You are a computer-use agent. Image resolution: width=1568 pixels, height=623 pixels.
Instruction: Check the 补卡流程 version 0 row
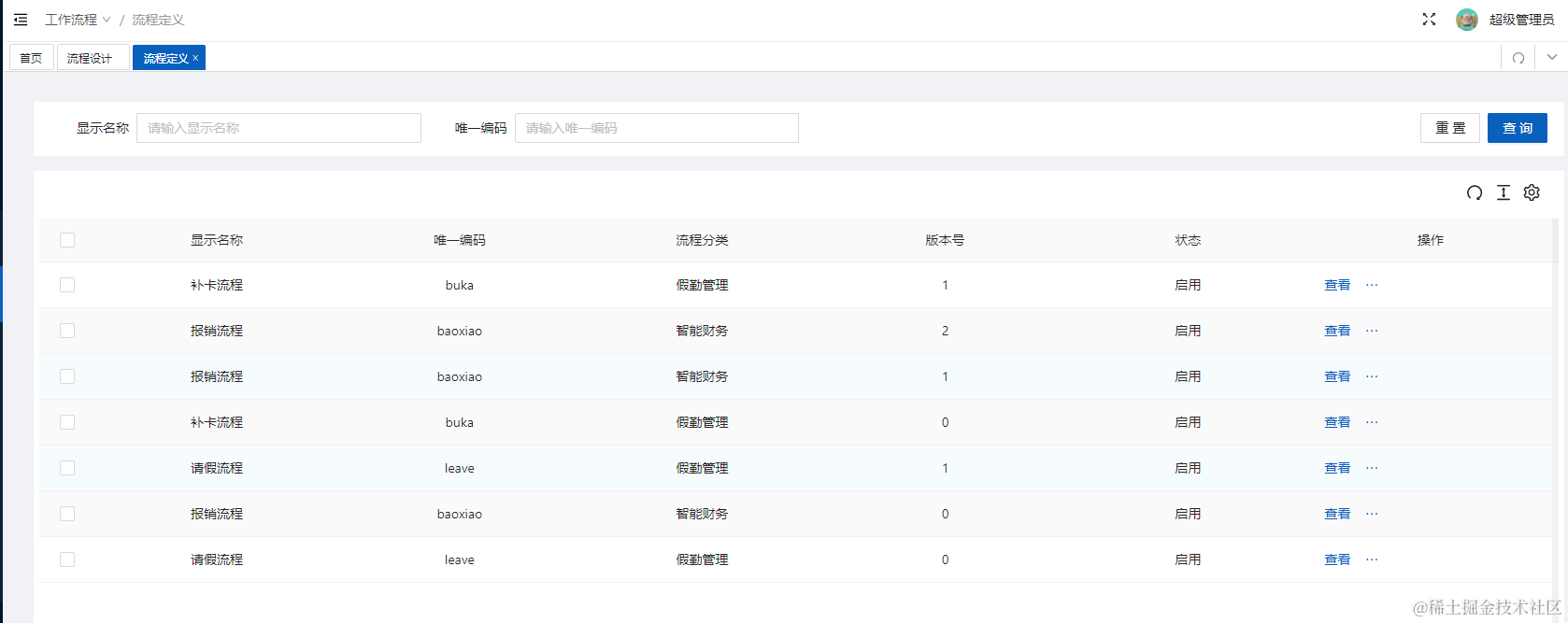[67, 422]
